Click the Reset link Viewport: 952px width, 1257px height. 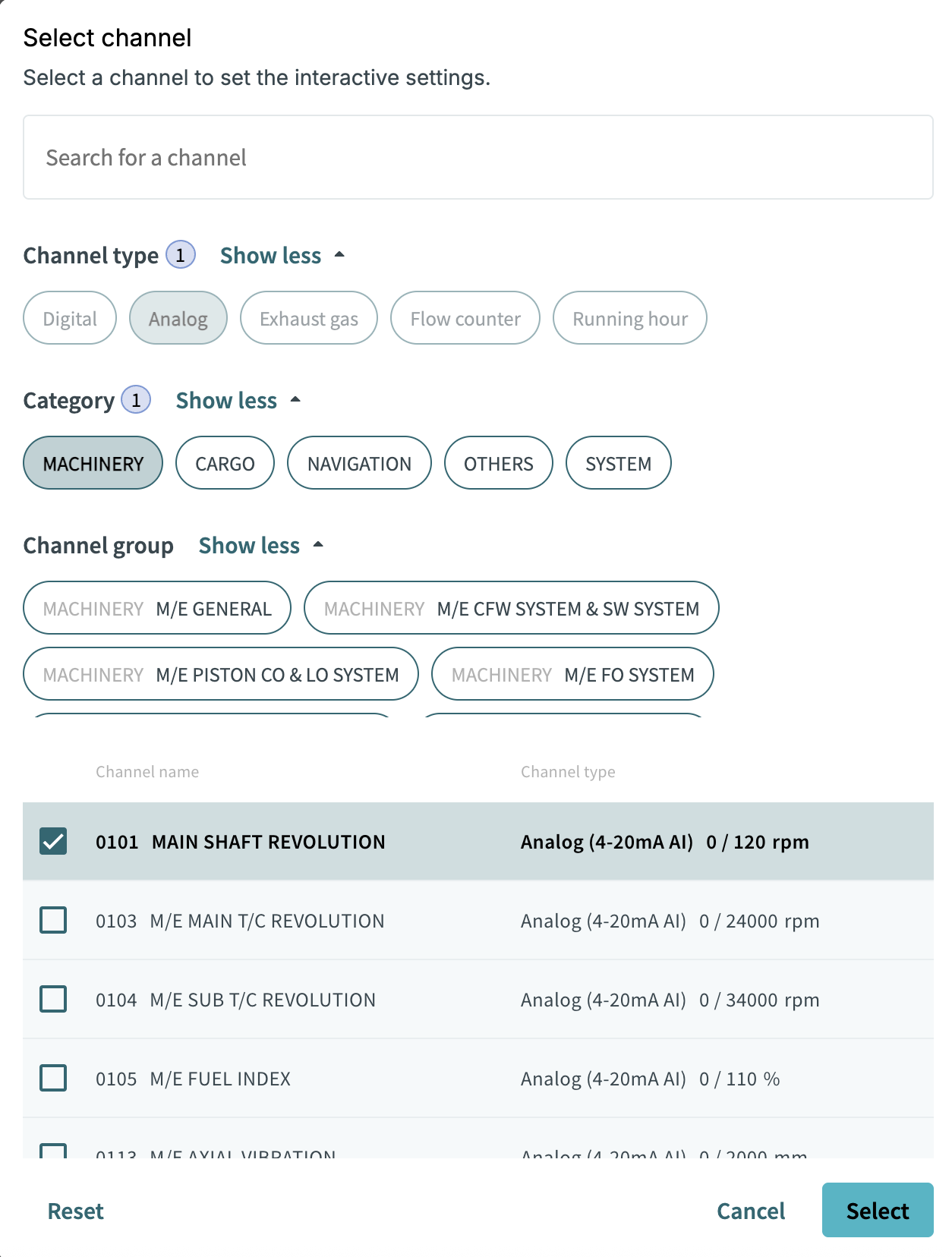pos(75,1211)
